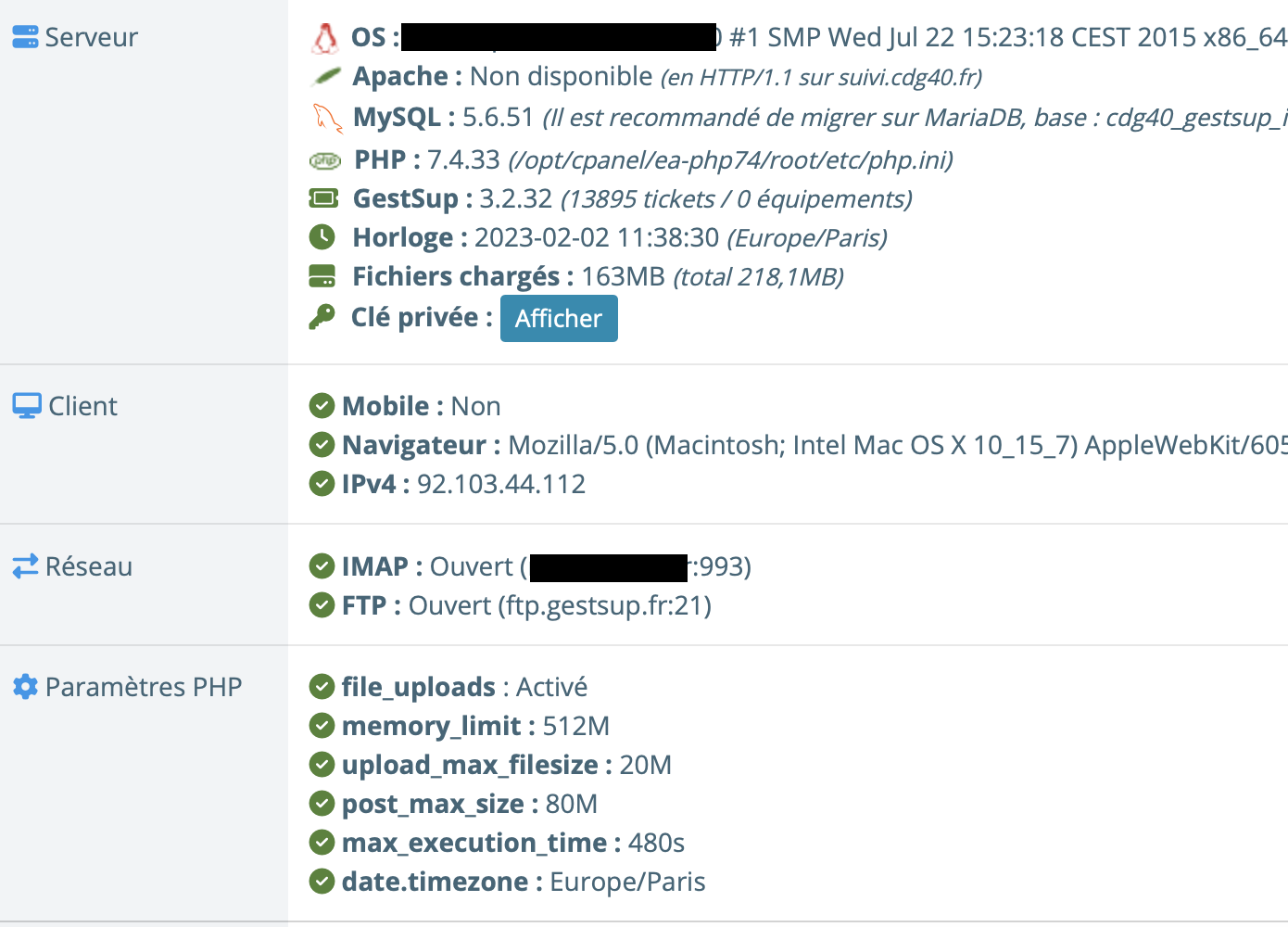The image size is (1288, 927).
Task: Click the Afficher private key button
Action: pos(559,318)
